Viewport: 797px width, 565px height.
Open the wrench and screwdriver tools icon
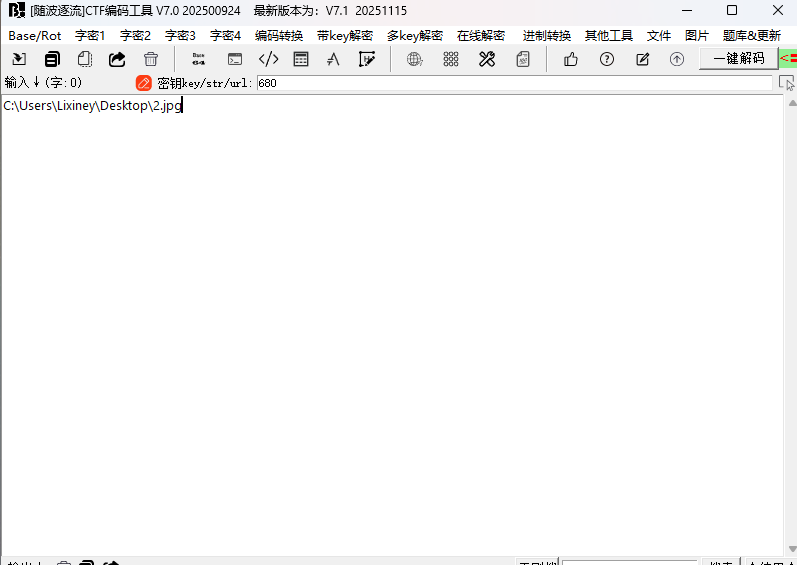pos(487,59)
